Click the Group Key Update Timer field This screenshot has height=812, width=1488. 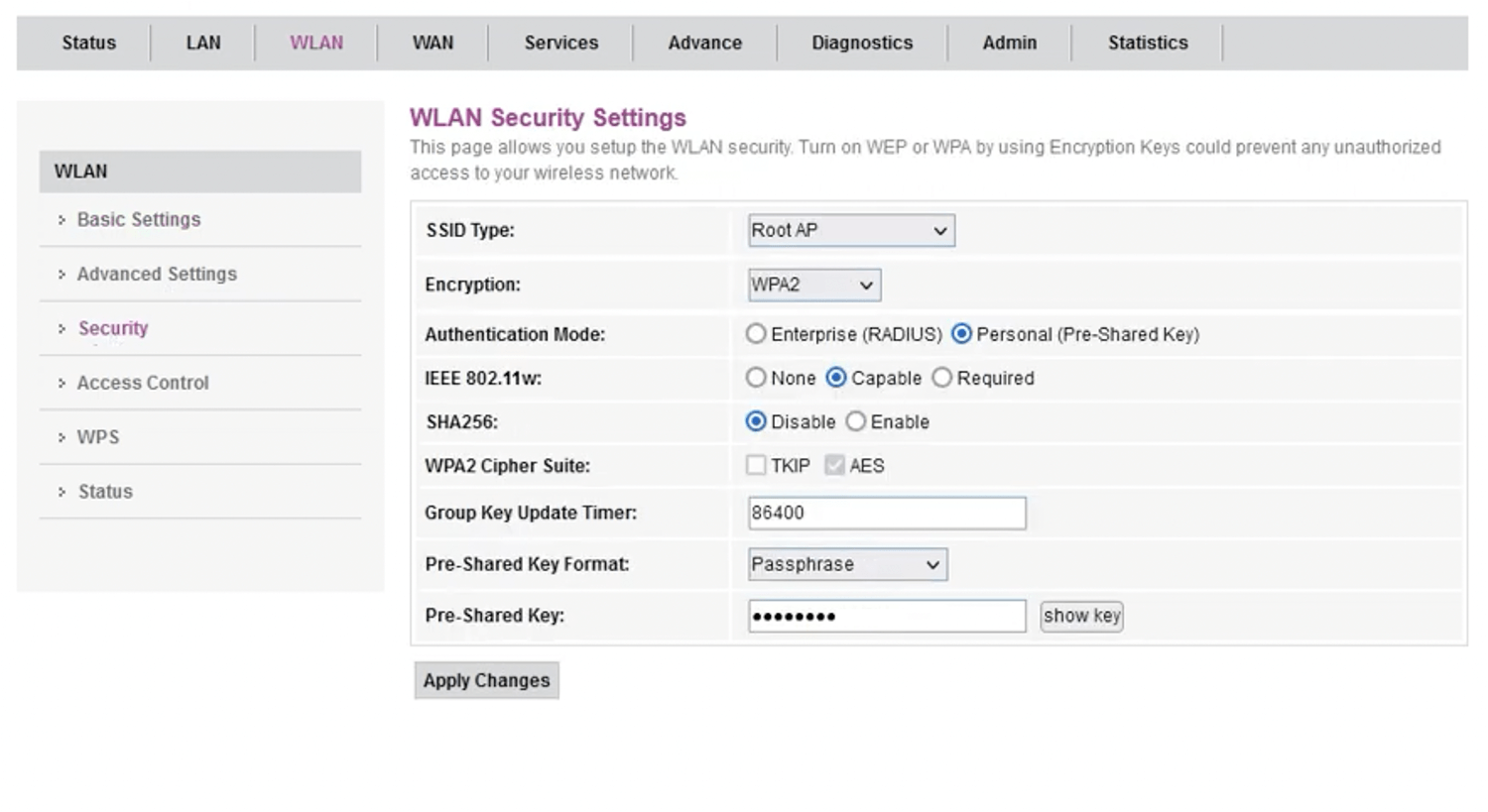(x=886, y=513)
